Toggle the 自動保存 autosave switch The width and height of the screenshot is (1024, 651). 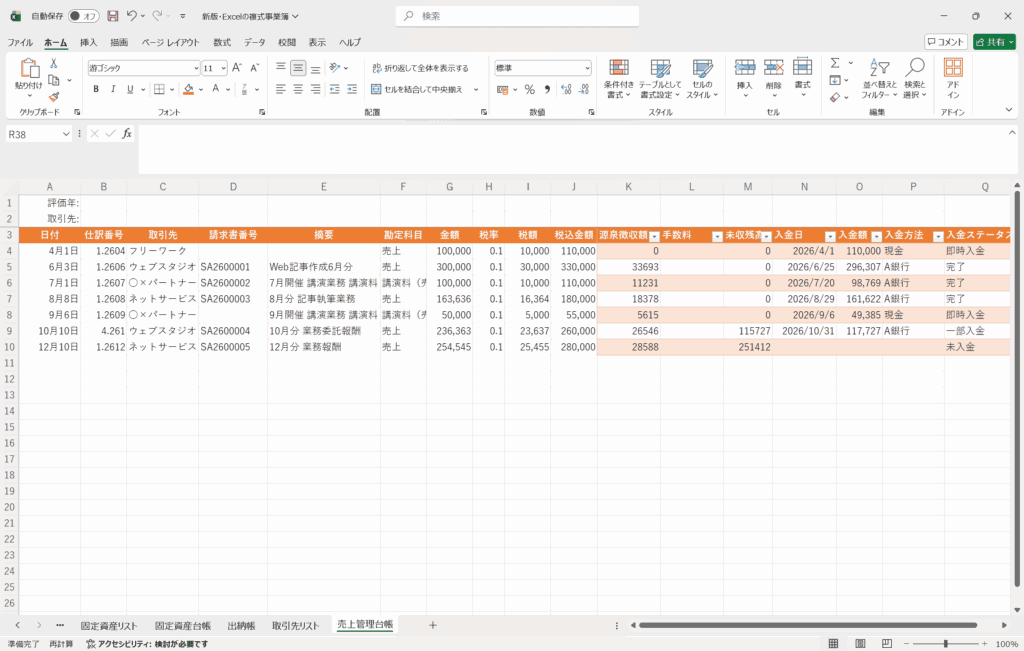(83, 16)
